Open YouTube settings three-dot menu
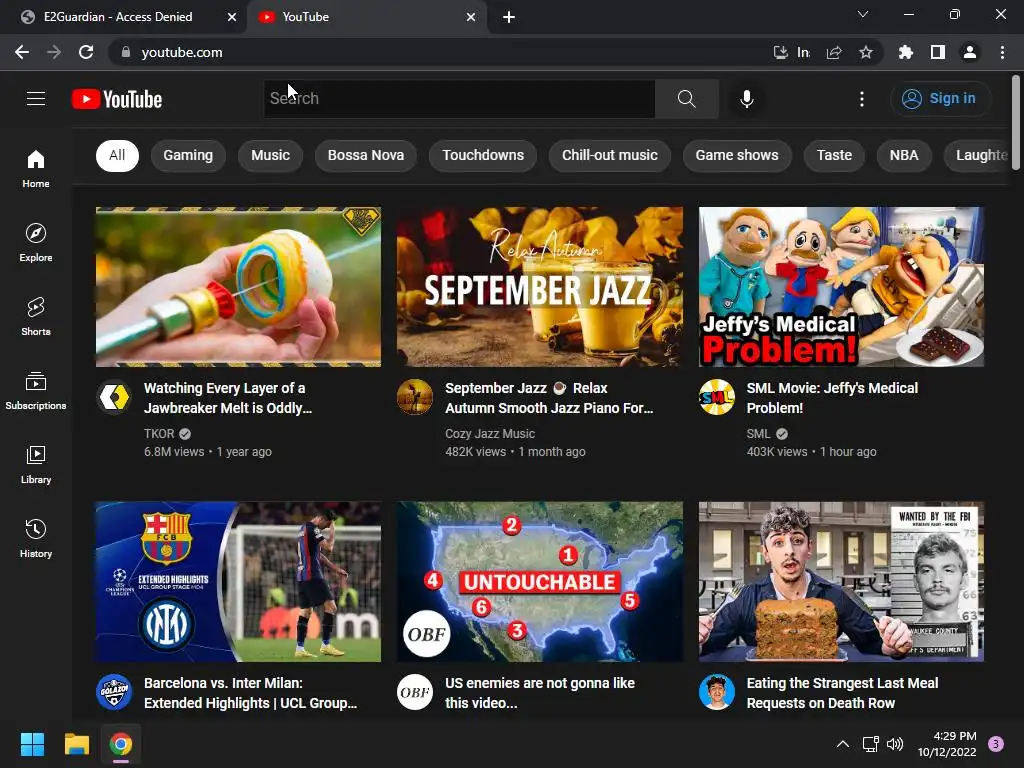The image size is (1024, 768). coord(862,99)
